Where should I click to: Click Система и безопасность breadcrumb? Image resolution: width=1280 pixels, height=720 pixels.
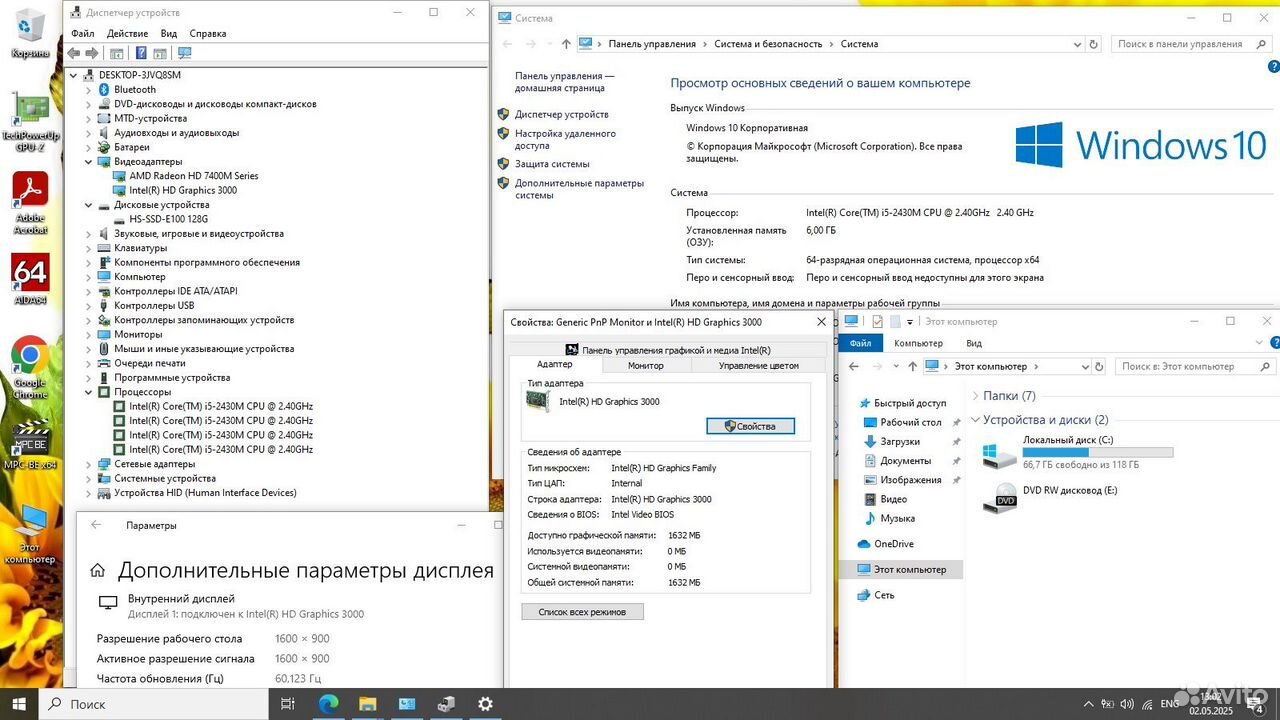[x=768, y=44]
